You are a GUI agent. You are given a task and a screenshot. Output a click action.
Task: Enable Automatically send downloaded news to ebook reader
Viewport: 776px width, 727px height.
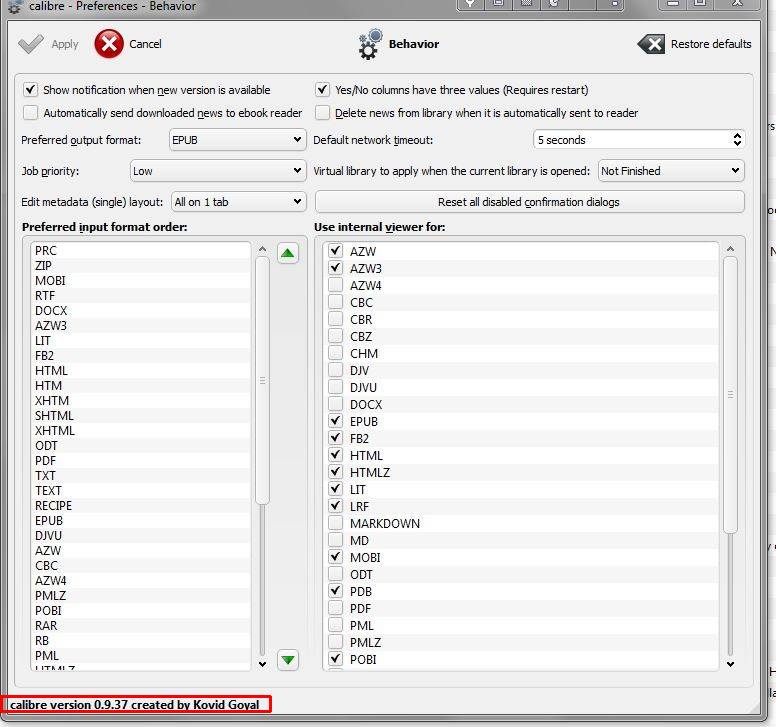(30, 113)
